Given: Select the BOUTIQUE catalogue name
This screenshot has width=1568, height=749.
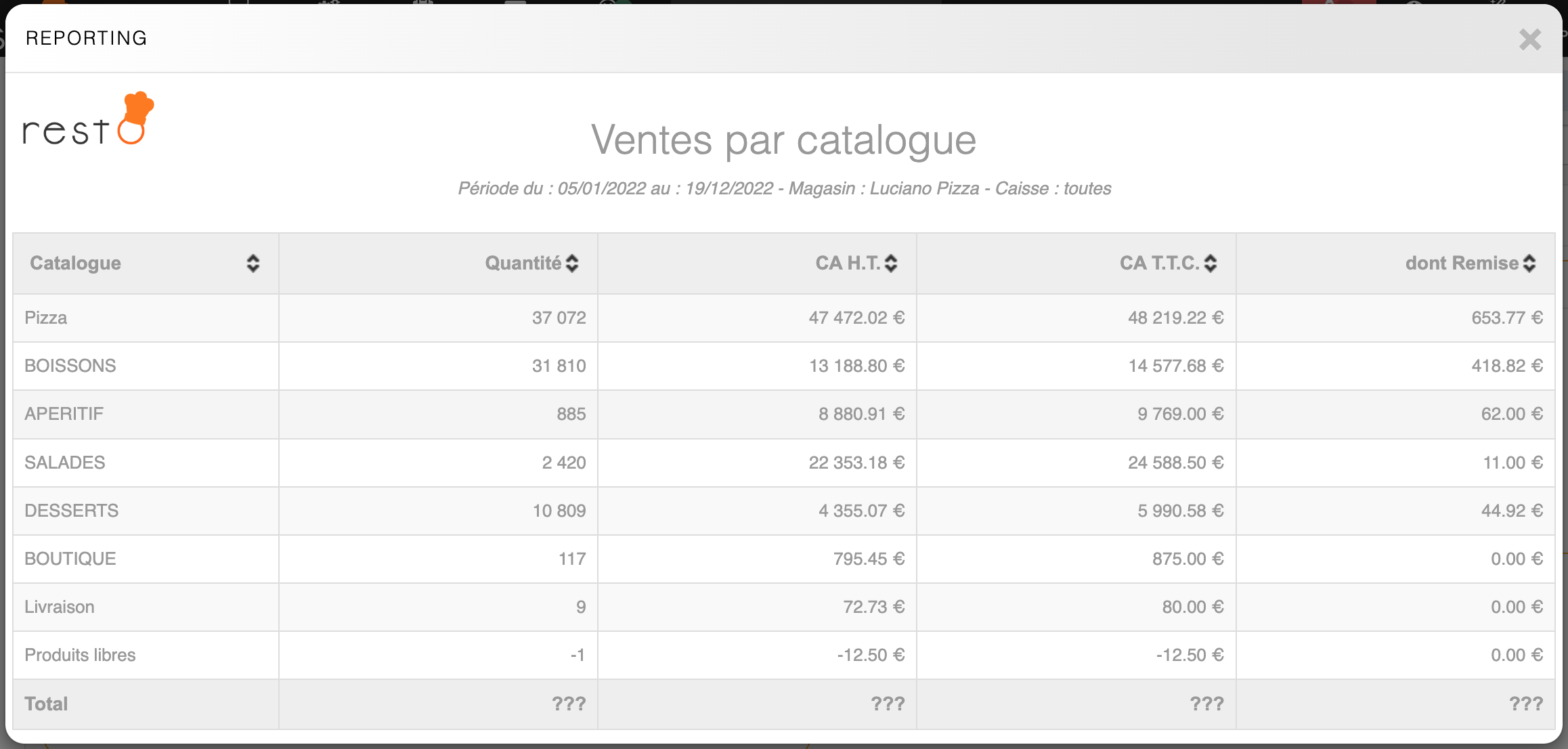Looking at the screenshot, I should click(x=70, y=559).
